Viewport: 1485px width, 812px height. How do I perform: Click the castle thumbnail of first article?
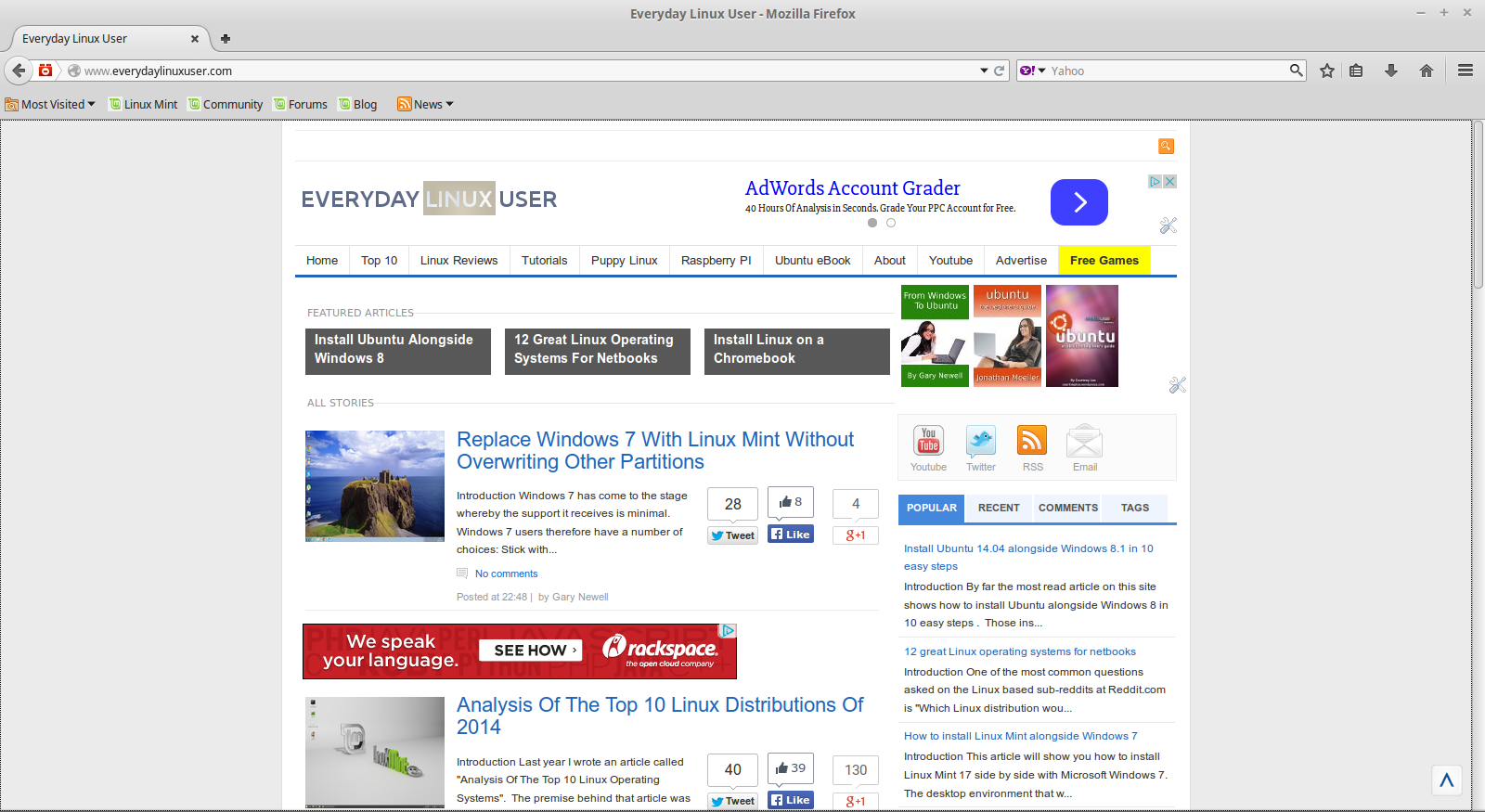[x=375, y=486]
